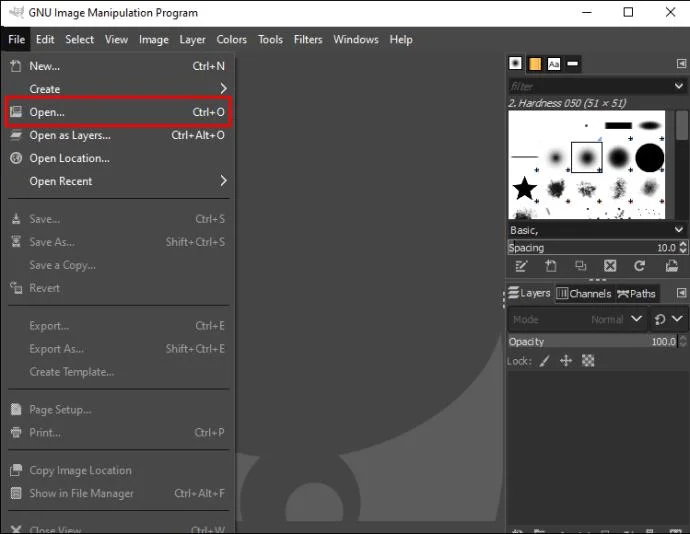Set layer Opacity slider value

click(x=593, y=341)
